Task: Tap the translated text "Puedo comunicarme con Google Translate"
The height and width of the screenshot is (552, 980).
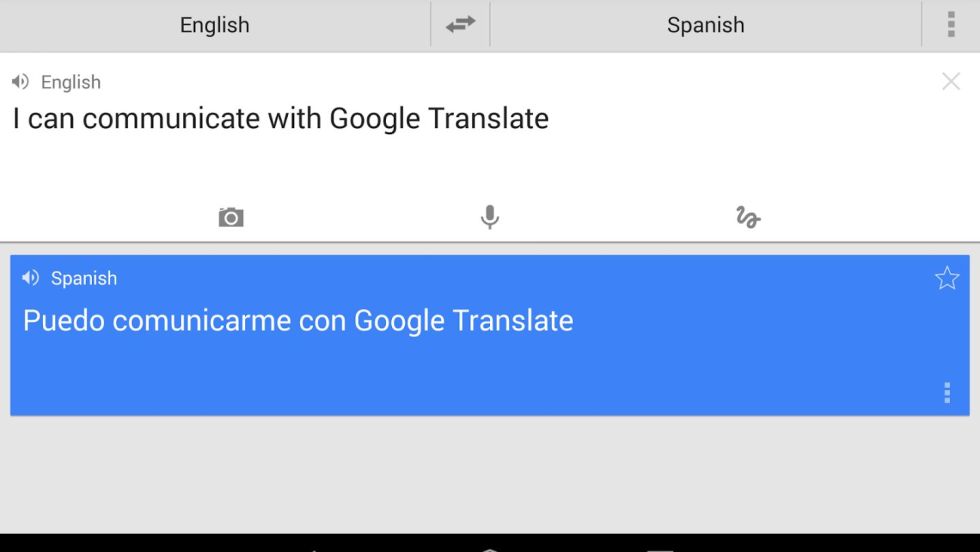Action: coord(298,321)
